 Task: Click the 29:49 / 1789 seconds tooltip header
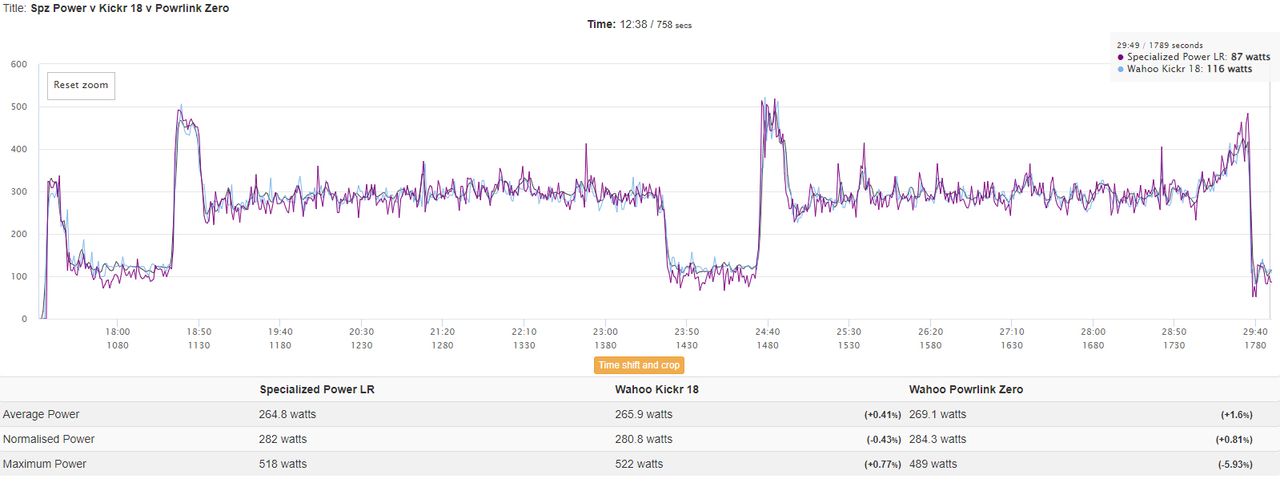click(x=1160, y=45)
